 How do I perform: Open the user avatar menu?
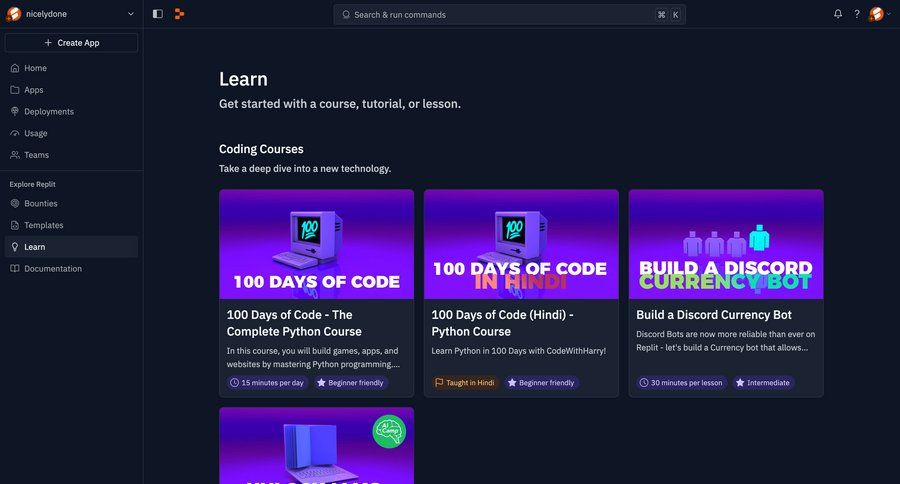click(879, 14)
